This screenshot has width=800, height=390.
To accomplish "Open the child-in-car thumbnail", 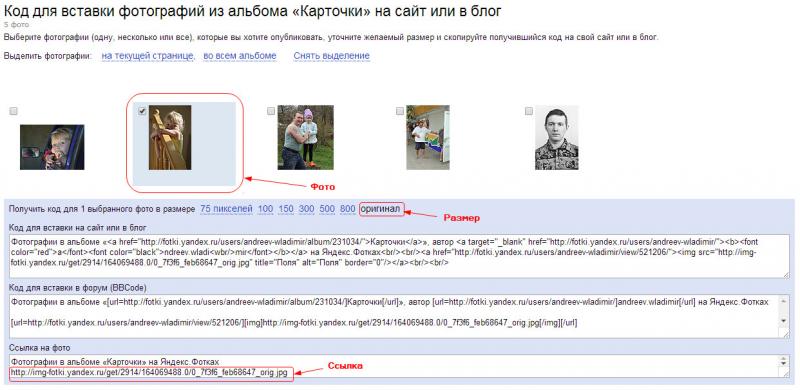I will 52,147.
